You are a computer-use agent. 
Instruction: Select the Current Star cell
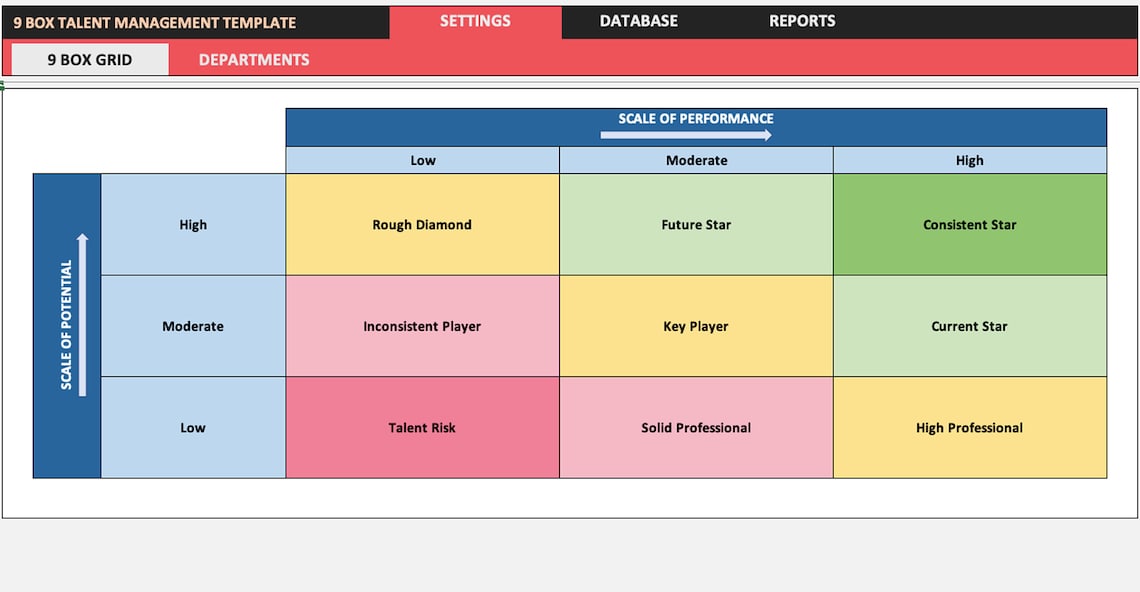coord(970,327)
